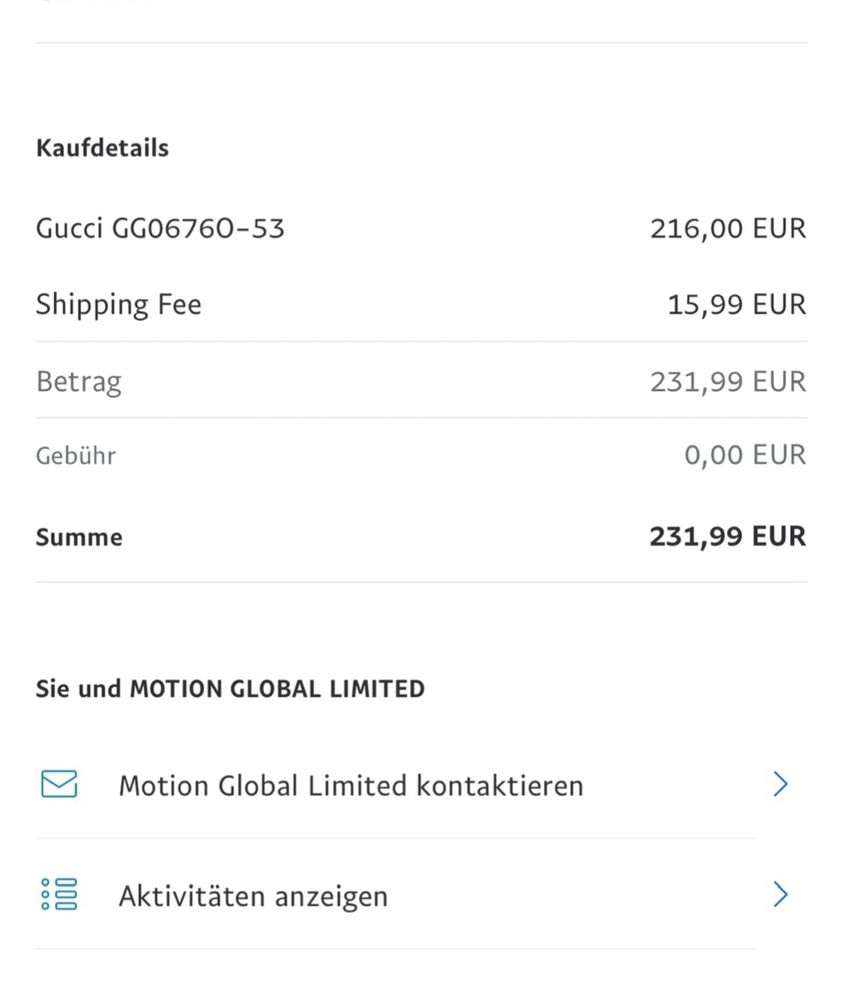Select the 216,00 EUR item price
Screen dimensions: 843x999
click(728, 228)
